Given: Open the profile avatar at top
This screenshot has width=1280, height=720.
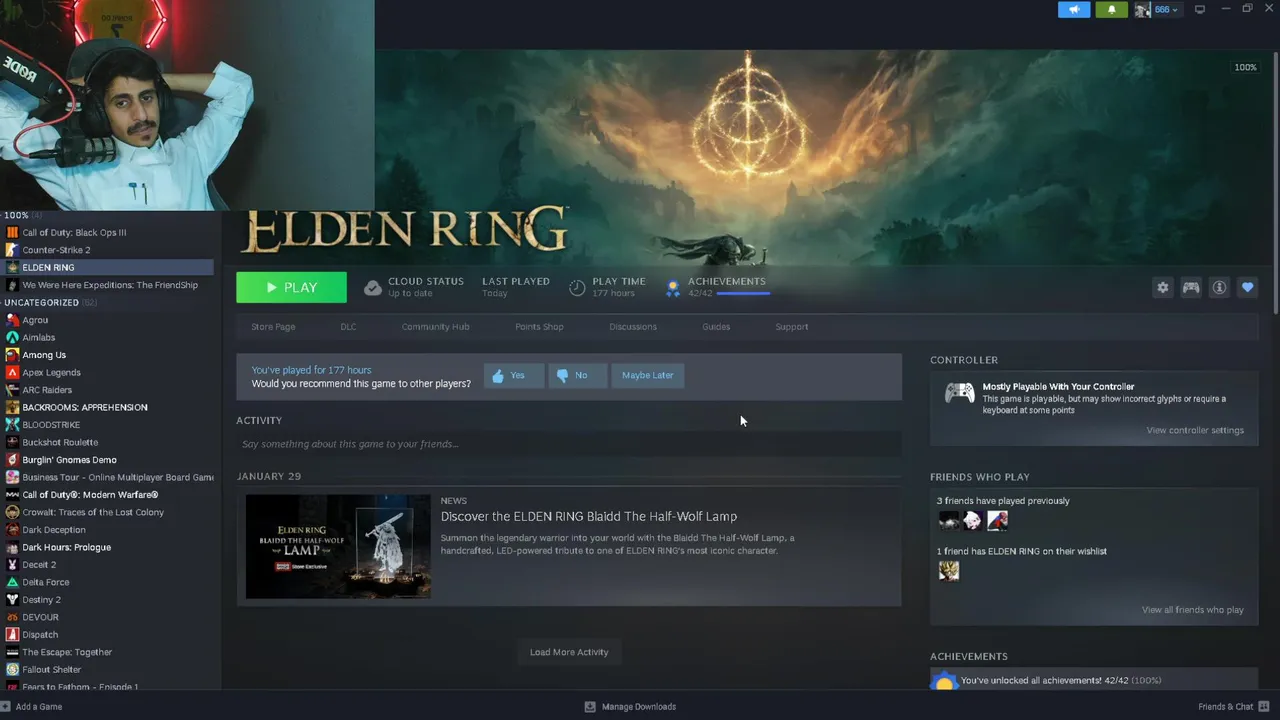Looking at the screenshot, I should click(1142, 9).
